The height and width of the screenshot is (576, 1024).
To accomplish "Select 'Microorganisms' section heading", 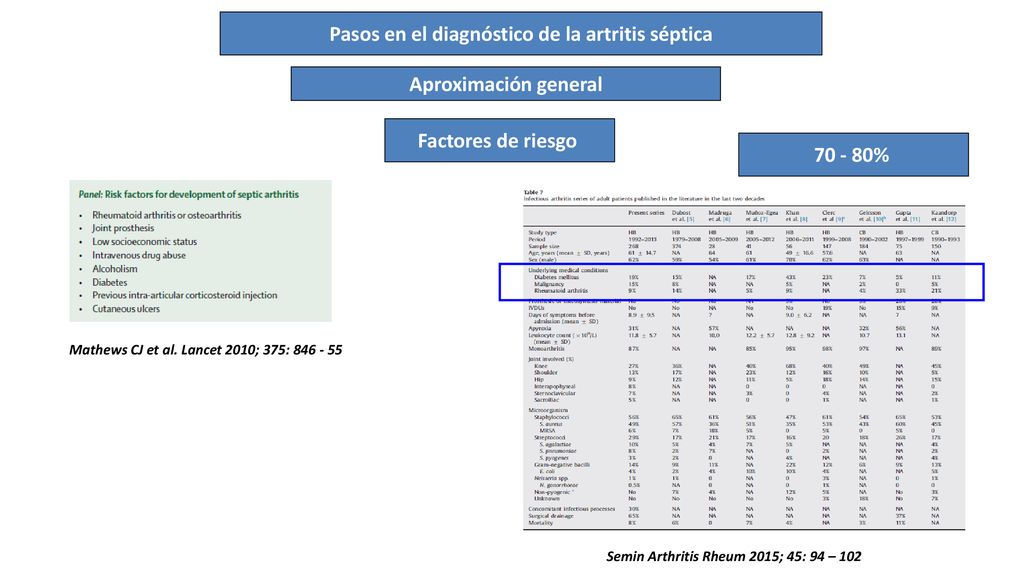I will [549, 410].
